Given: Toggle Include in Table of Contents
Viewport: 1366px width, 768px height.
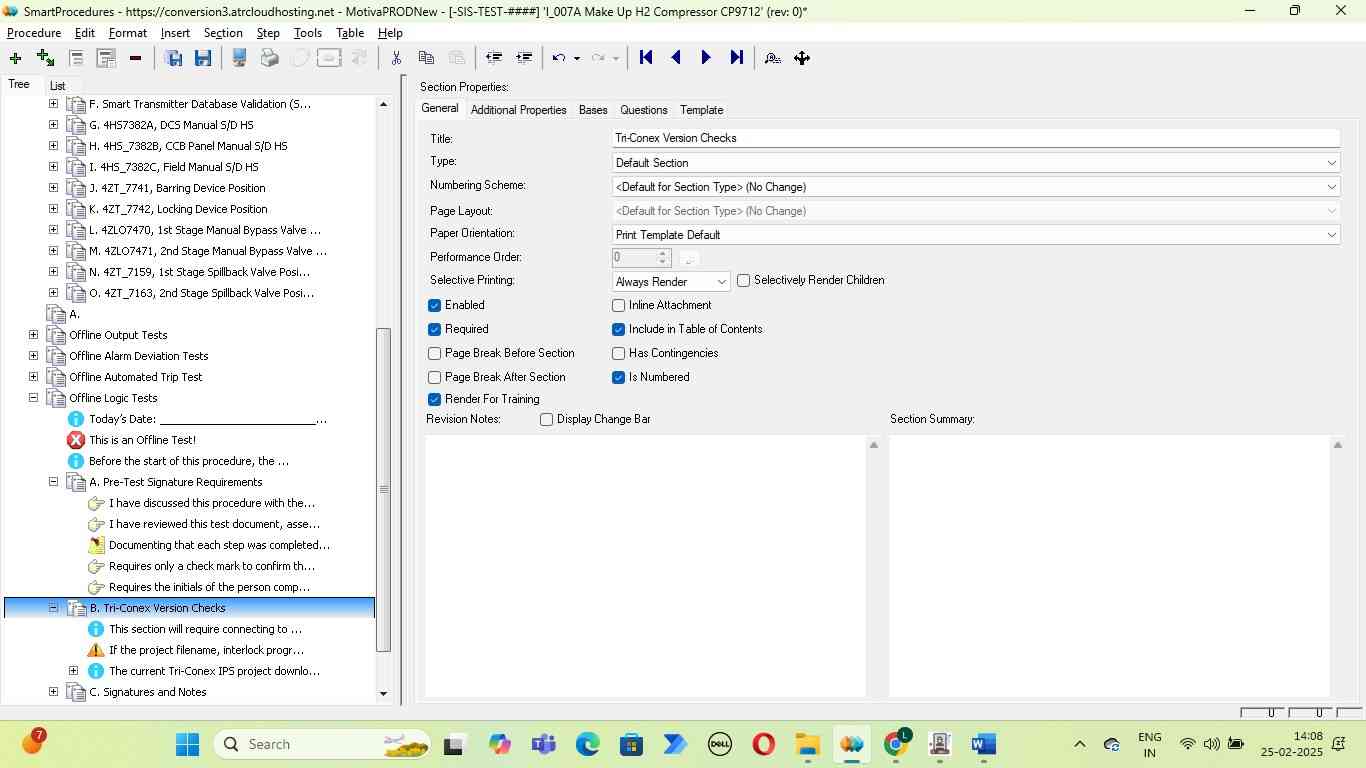Looking at the screenshot, I should point(618,329).
